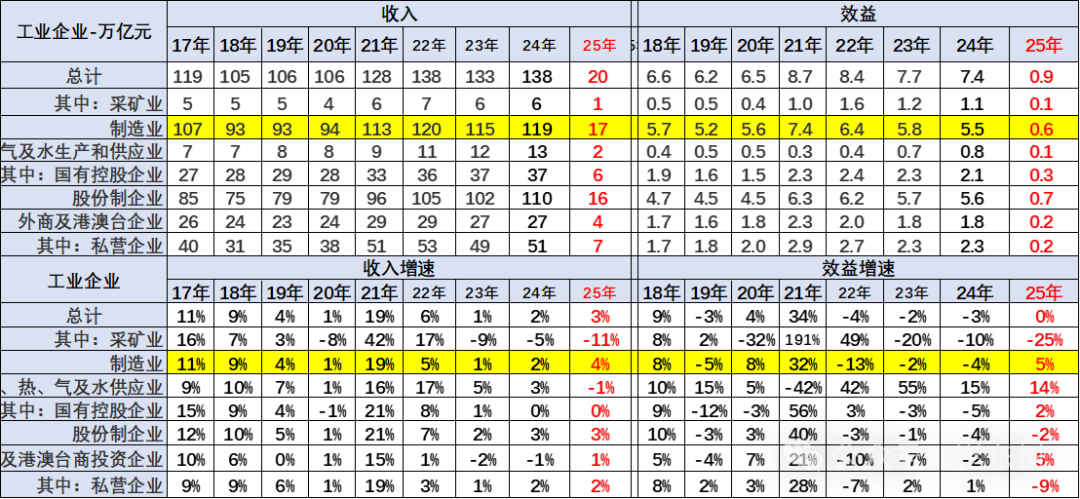
Task: Select 制造业 收入增速 25年 red value 4%
Action: pyautogui.click(x=599, y=364)
